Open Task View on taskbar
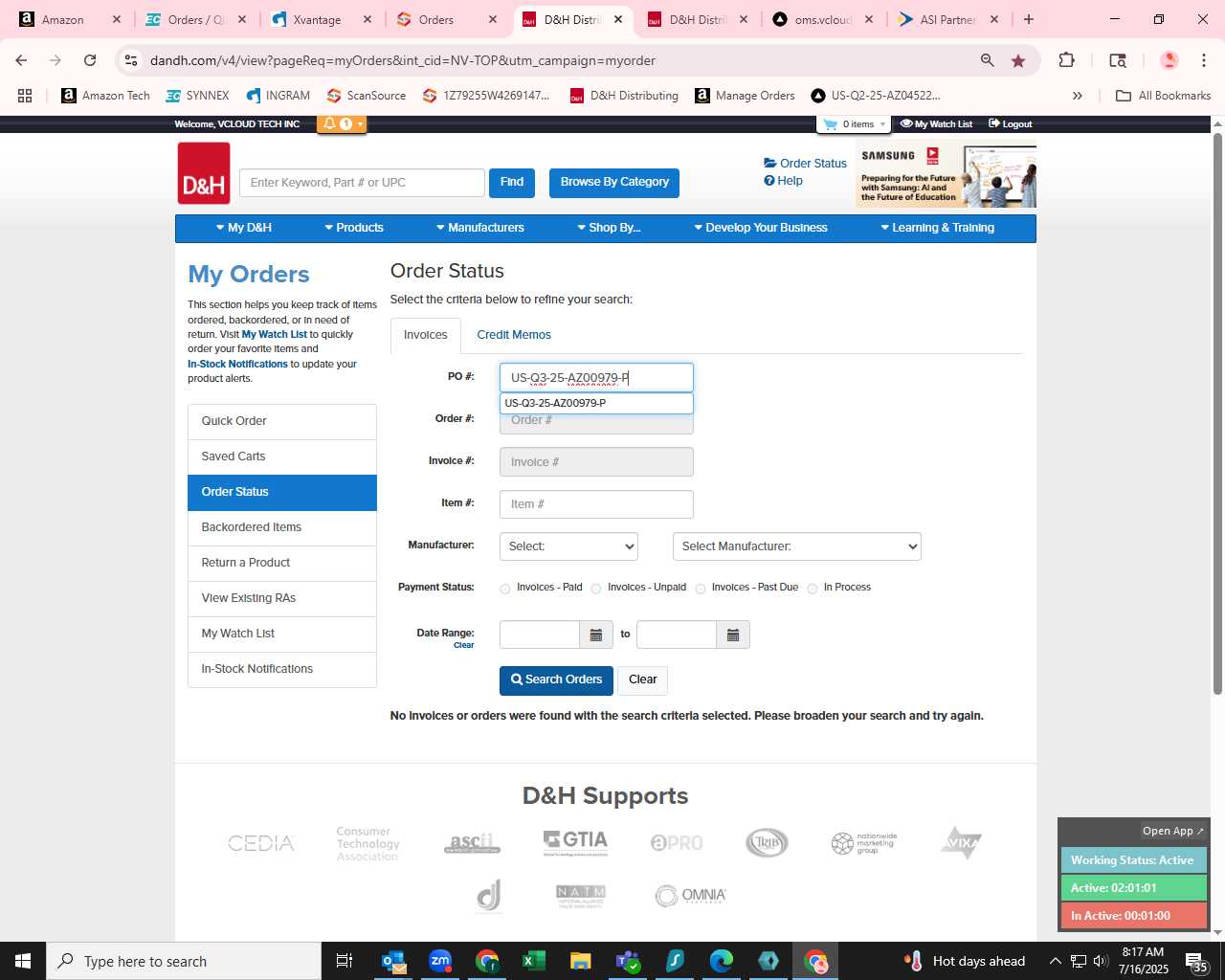1225x980 pixels. pyautogui.click(x=345, y=961)
